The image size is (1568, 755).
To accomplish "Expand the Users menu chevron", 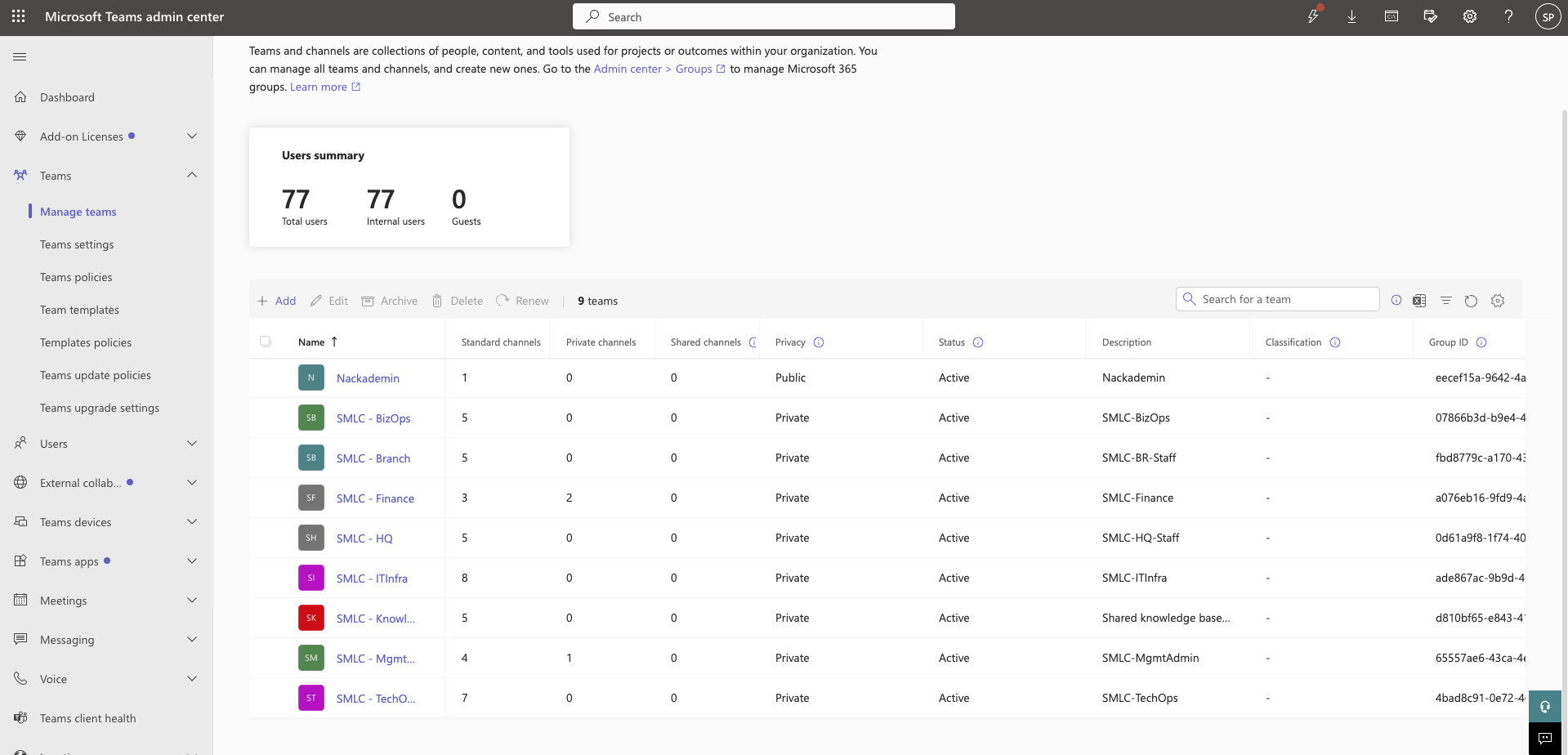I will click(x=192, y=444).
